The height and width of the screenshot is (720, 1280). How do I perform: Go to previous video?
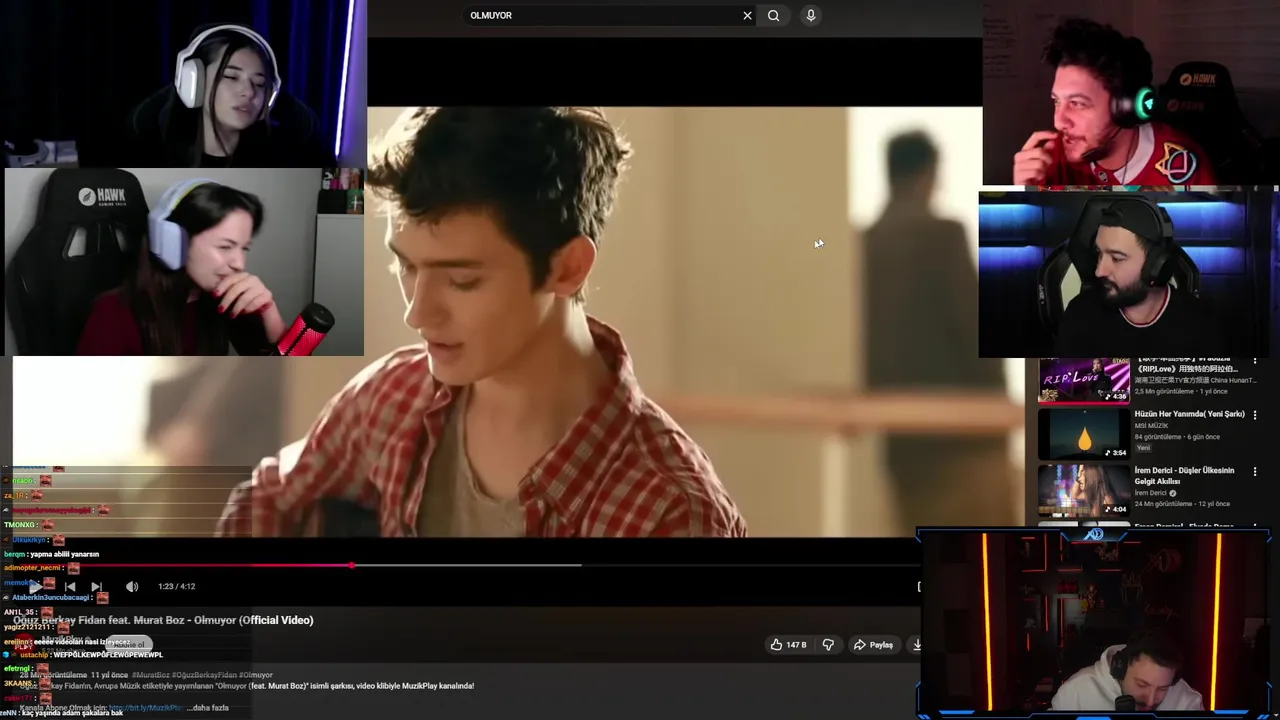[70, 587]
